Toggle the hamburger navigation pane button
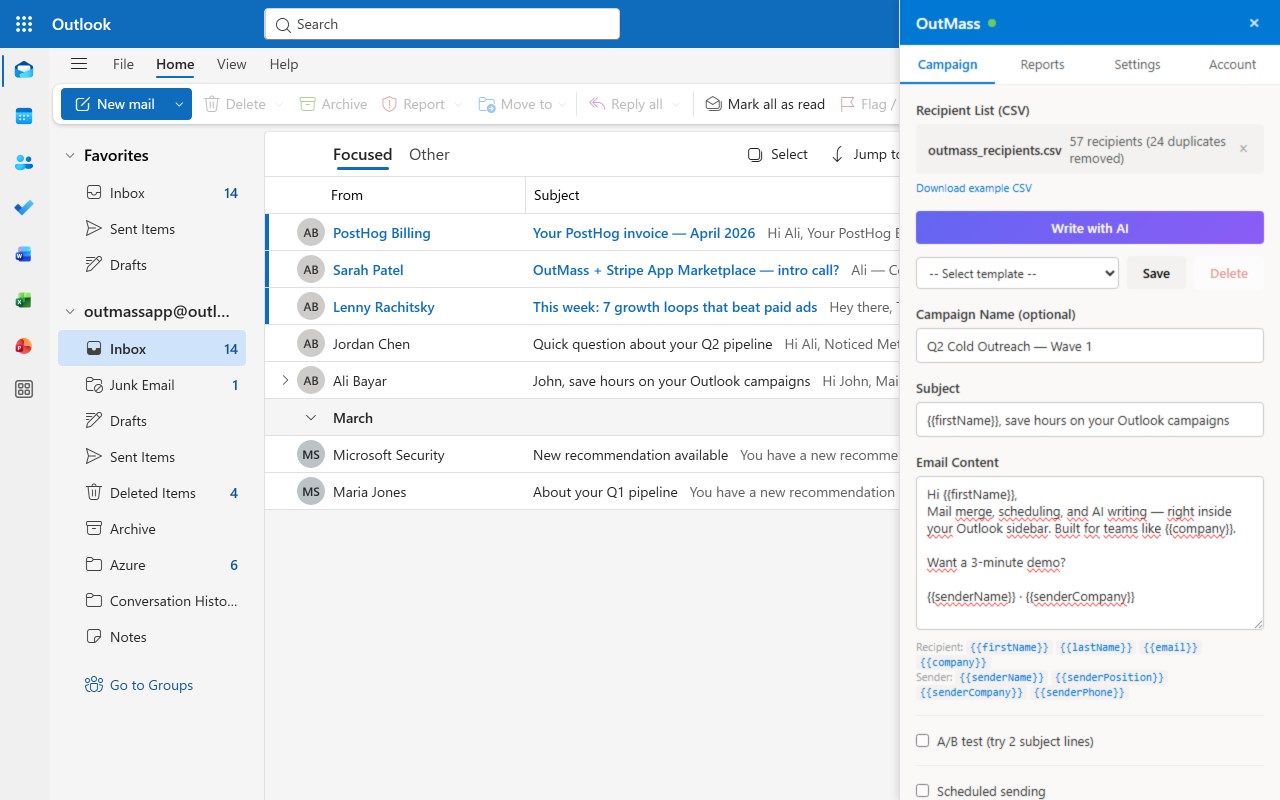 (79, 64)
